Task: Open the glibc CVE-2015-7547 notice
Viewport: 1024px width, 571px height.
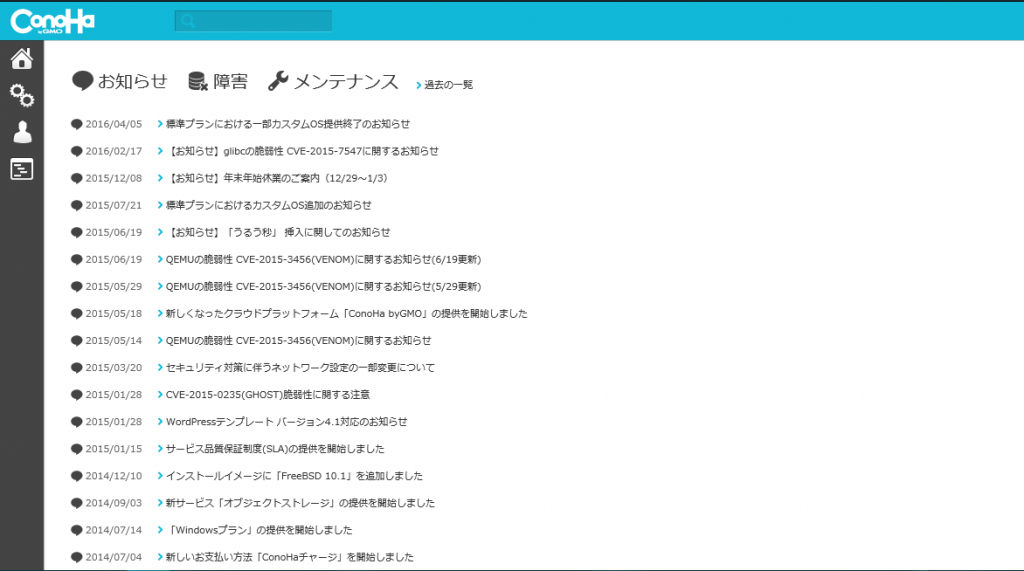Action: coord(302,151)
